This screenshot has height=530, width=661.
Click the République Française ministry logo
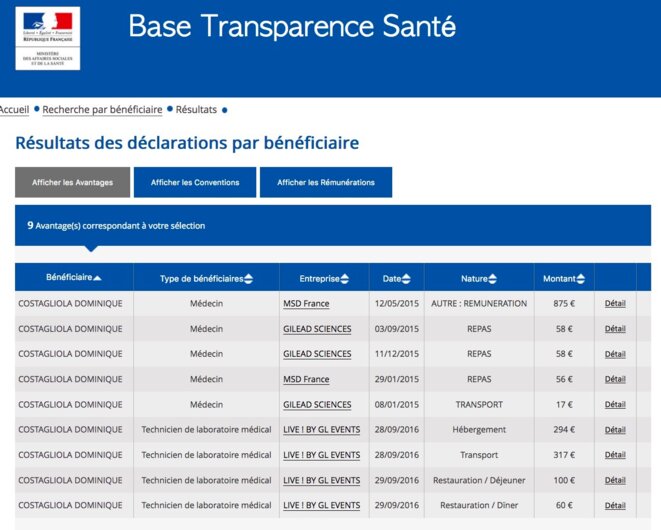[48, 38]
